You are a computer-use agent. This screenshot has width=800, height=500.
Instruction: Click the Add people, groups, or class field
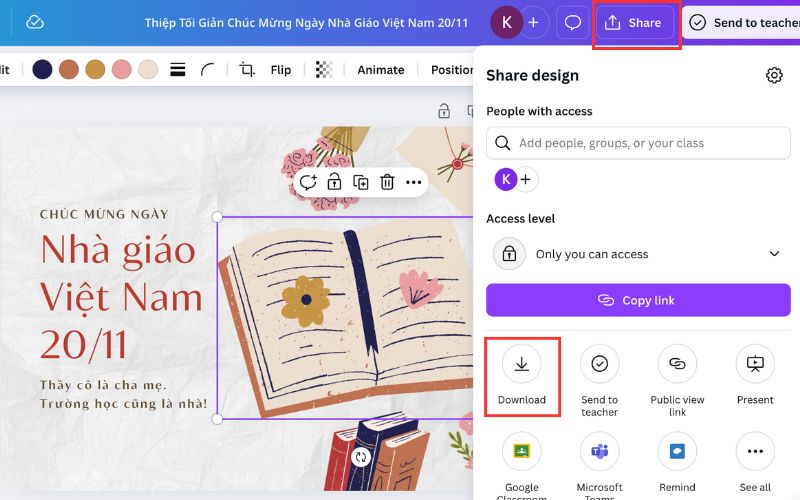(638, 143)
